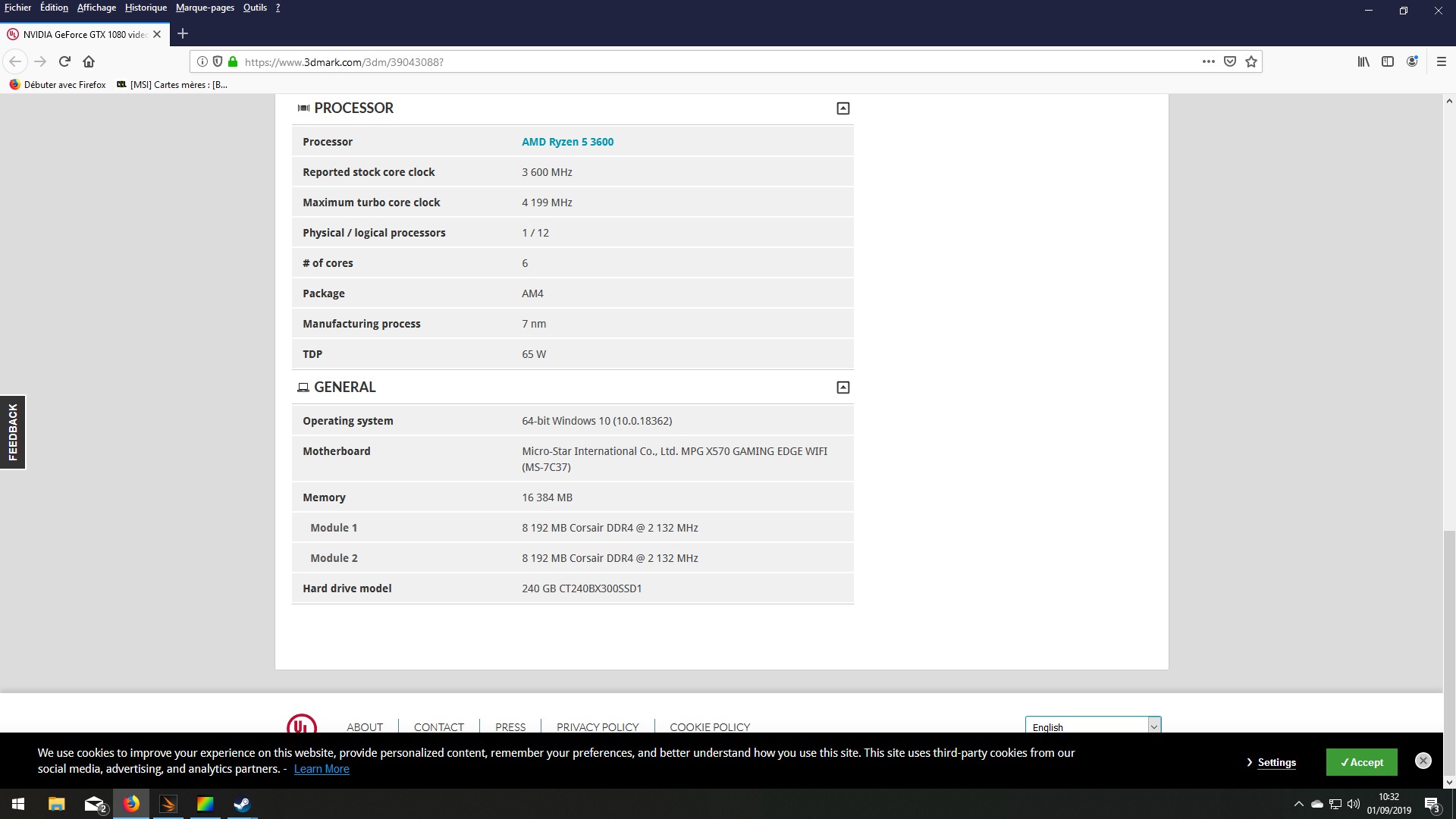This screenshot has width=1456, height=819.
Task: Open the notification center icon
Action: coord(1432,804)
